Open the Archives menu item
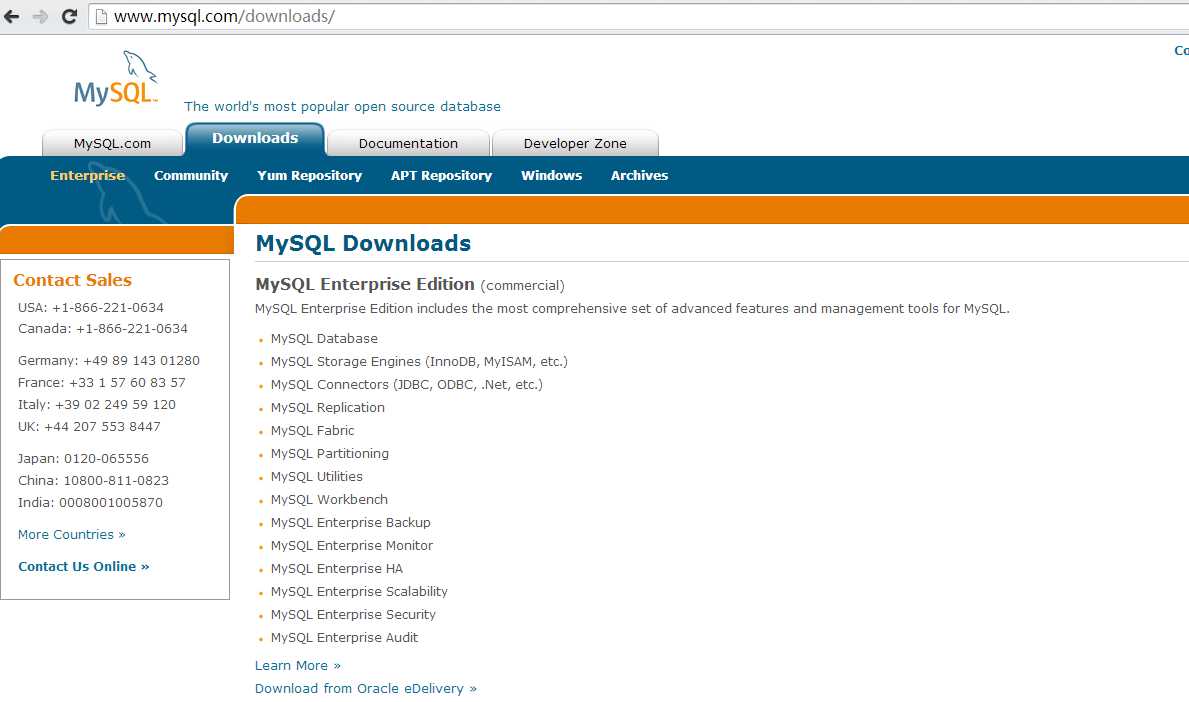The image size is (1189, 702). (x=639, y=175)
